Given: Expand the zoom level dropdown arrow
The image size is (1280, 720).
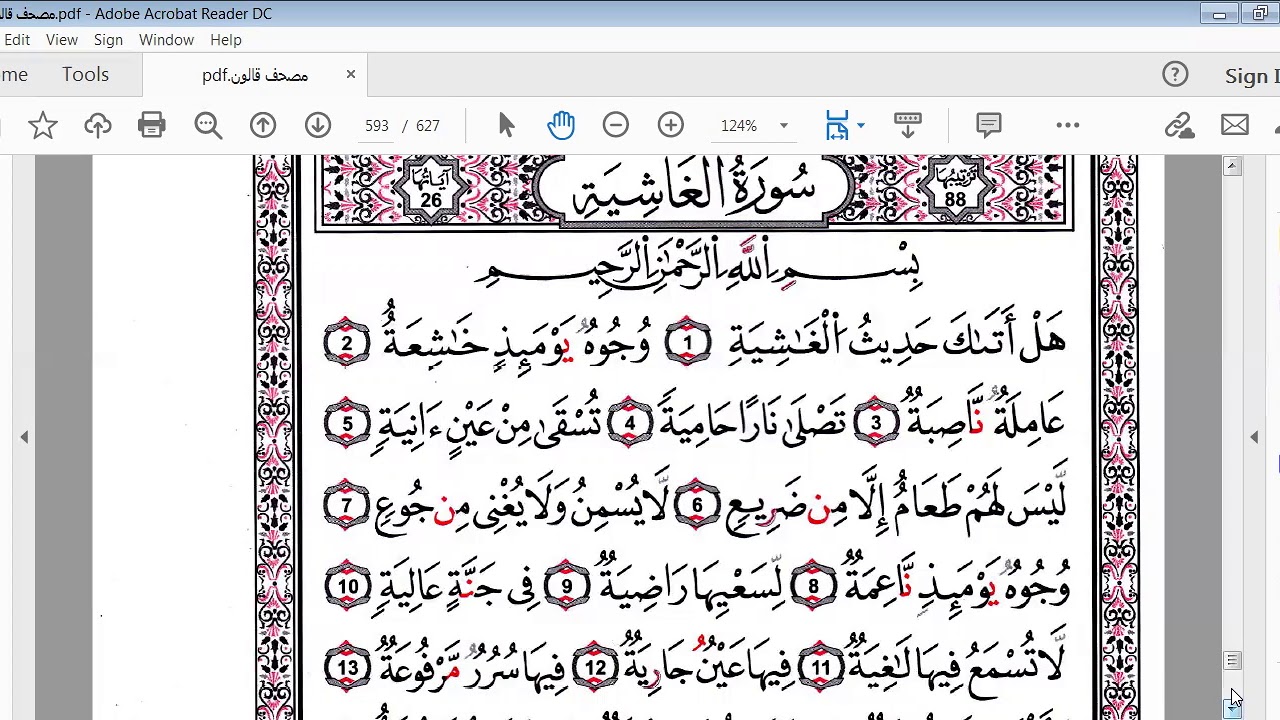Looking at the screenshot, I should [x=784, y=126].
